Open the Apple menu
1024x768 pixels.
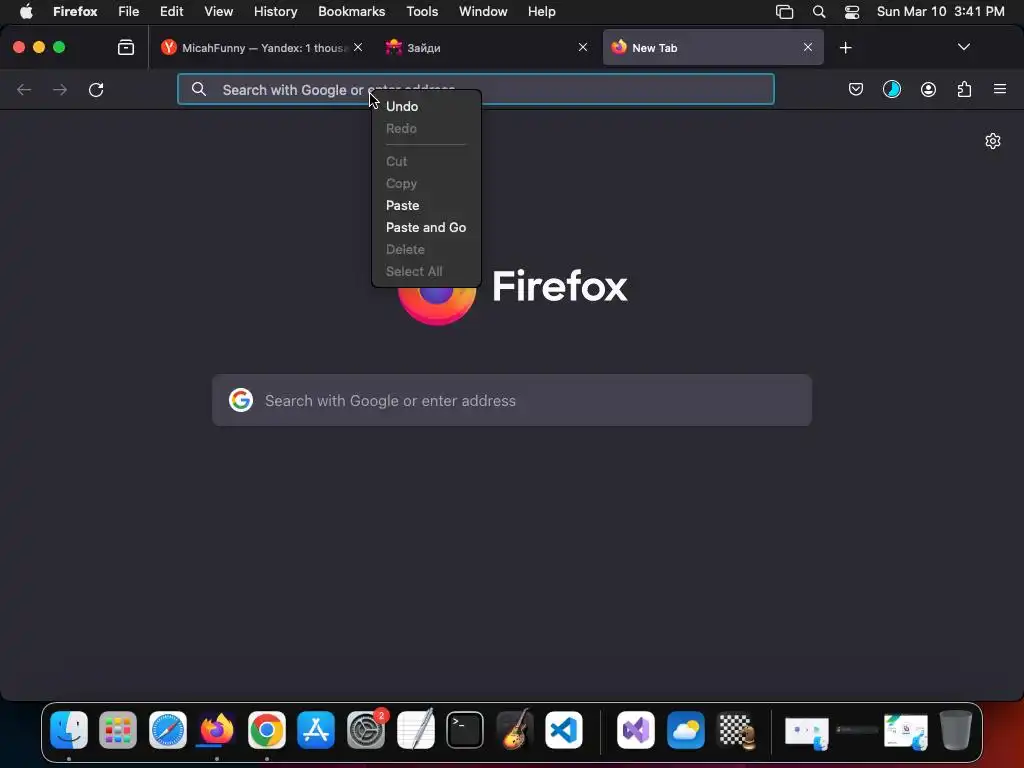coord(26,11)
